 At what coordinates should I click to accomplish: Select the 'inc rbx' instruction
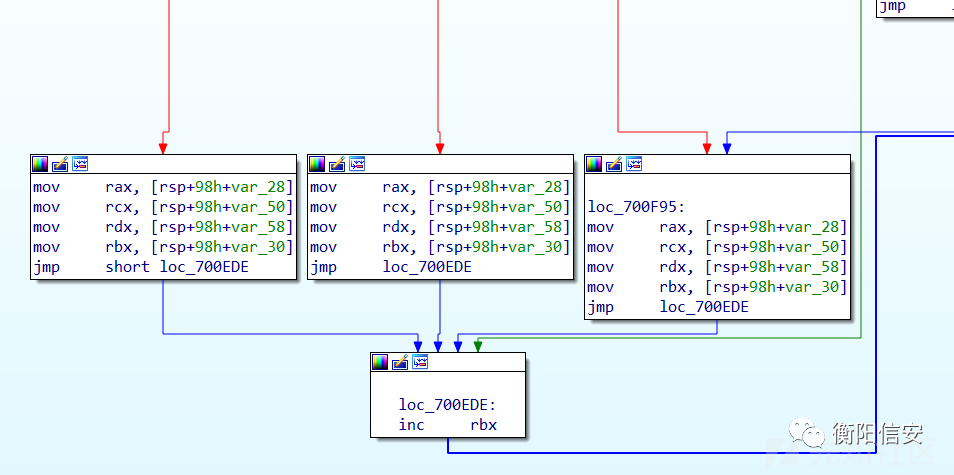[x=448, y=425]
